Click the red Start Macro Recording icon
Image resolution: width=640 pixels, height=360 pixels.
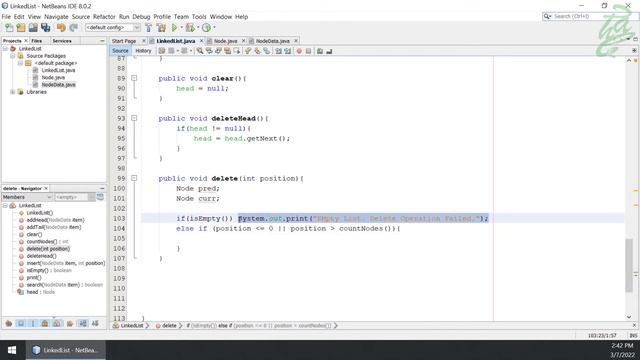pos(299,51)
